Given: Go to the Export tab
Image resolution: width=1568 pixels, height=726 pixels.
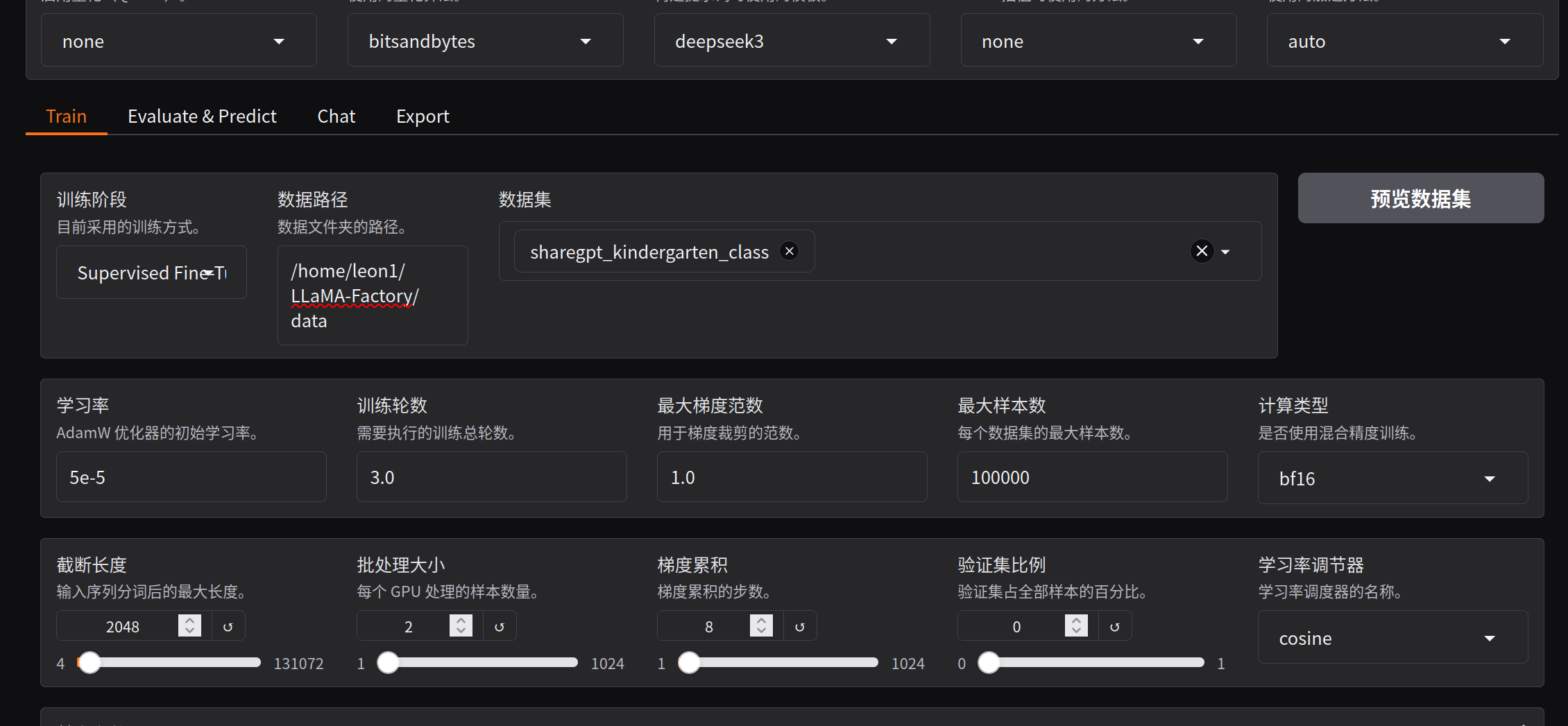Looking at the screenshot, I should pyautogui.click(x=422, y=116).
